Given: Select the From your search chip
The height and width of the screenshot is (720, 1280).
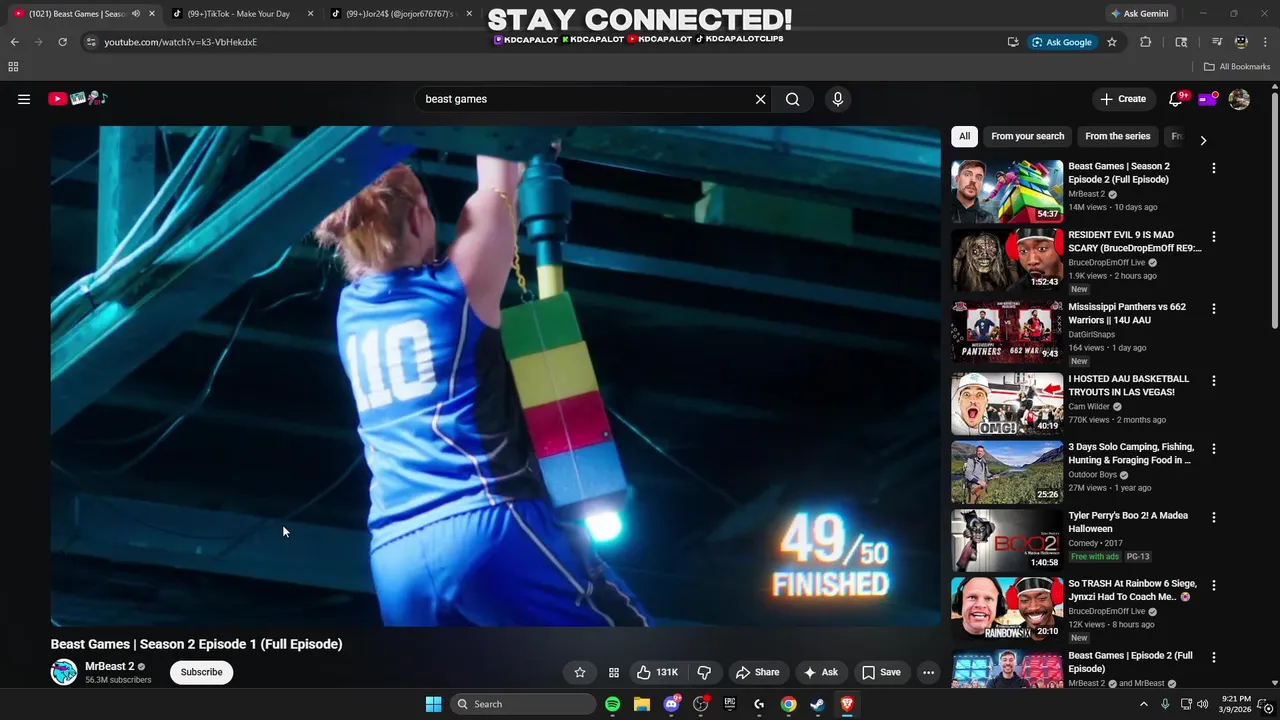Looking at the screenshot, I should coord(1028,136).
